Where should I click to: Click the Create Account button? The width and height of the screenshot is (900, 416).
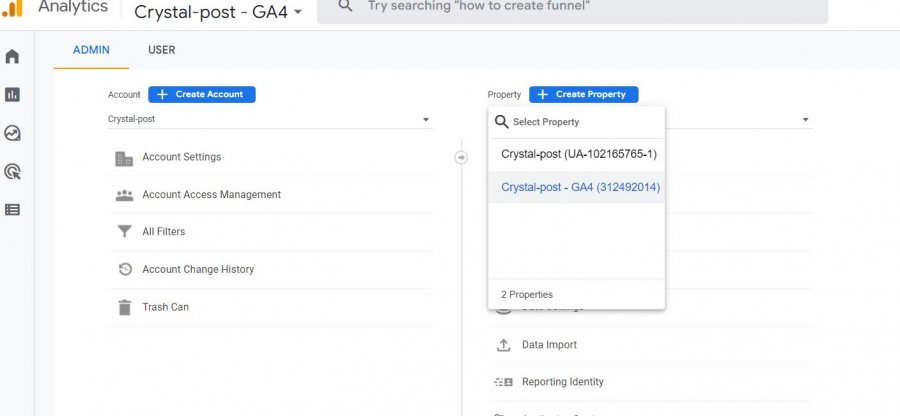(x=202, y=94)
